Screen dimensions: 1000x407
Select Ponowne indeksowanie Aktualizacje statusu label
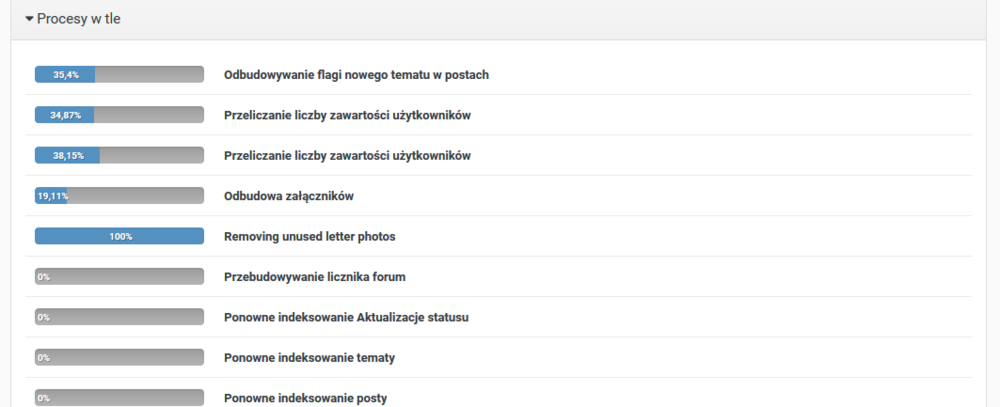pos(346,317)
